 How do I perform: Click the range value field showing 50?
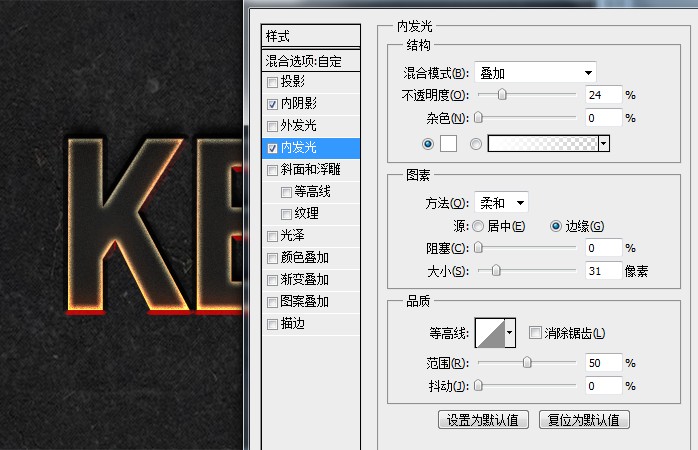pos(603,363)
